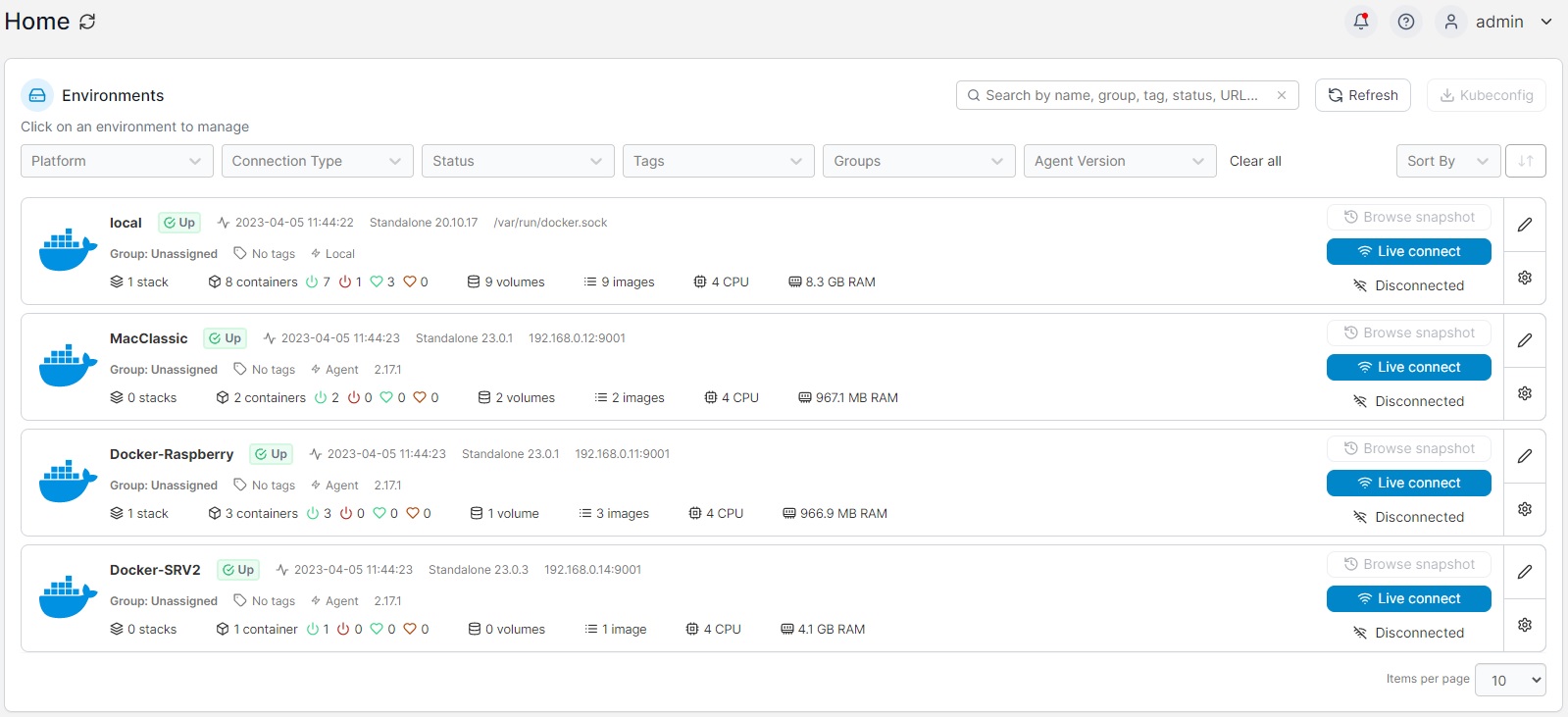
Task: Click Live connect for local environment
Action: [x=1408, y=251]
